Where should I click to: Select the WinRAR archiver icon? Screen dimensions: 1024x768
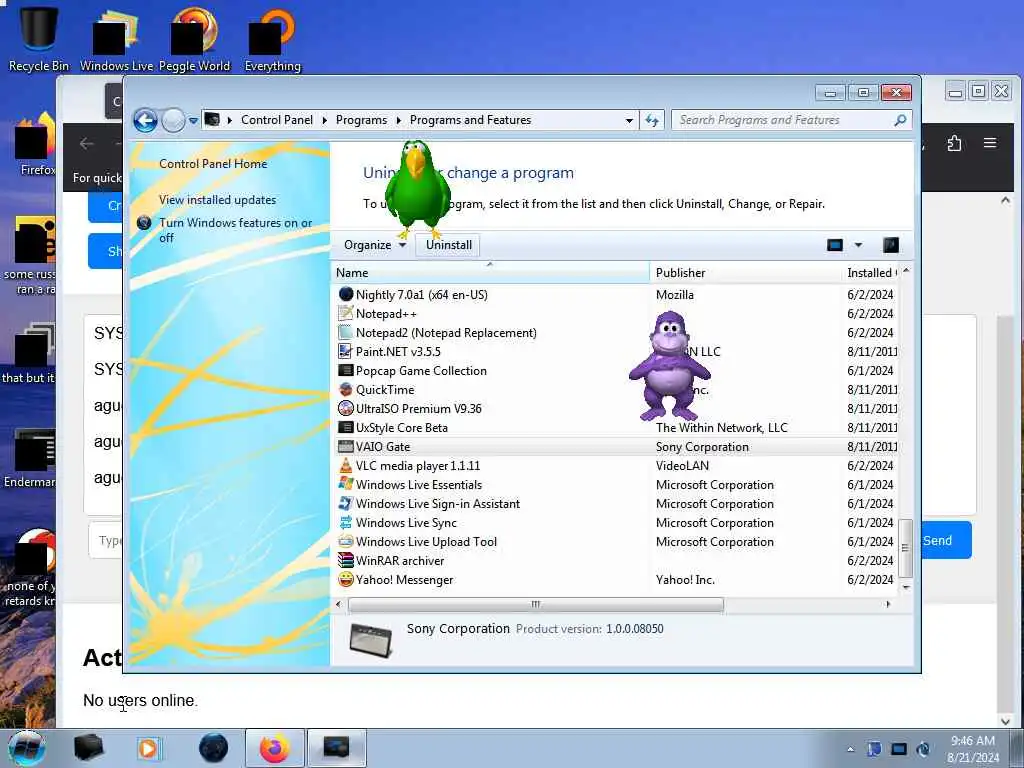pos(345,560)
